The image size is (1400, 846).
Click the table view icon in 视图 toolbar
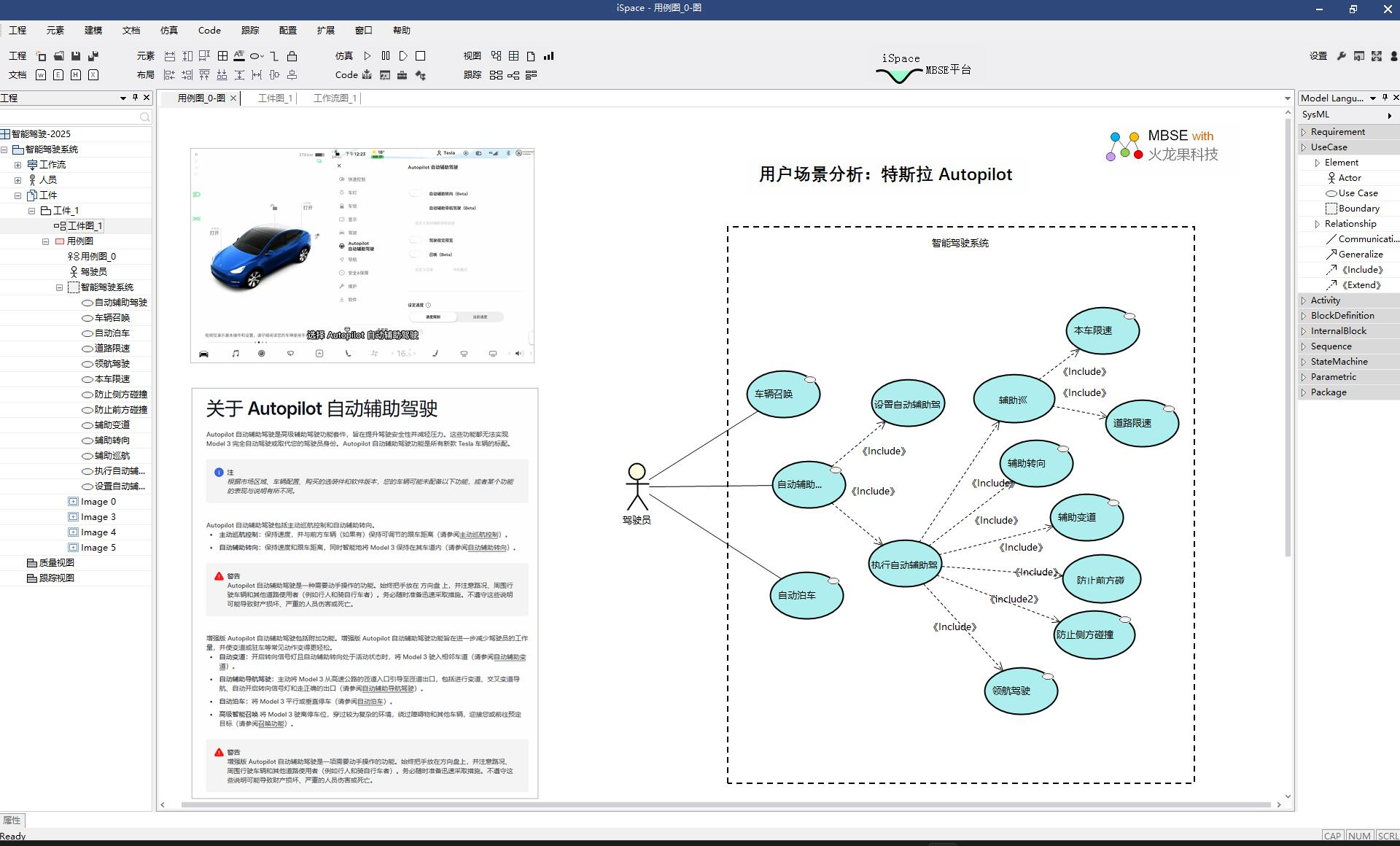point(514,56)
